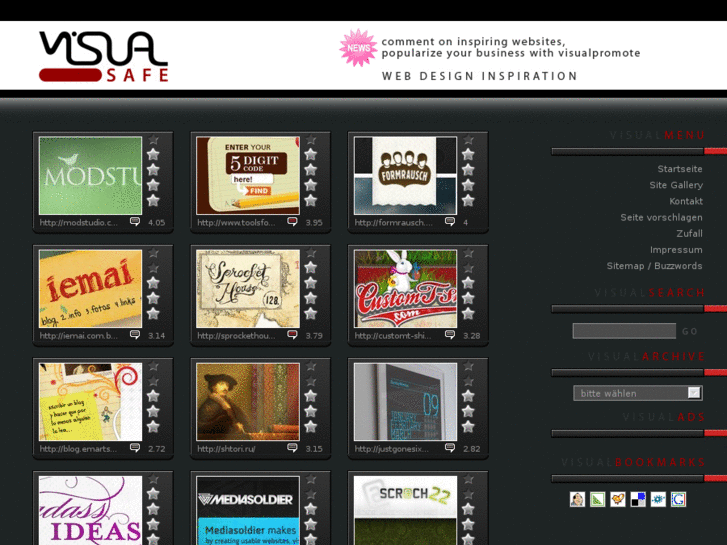Open Site Gallery menu item

[x=676, y=185]
